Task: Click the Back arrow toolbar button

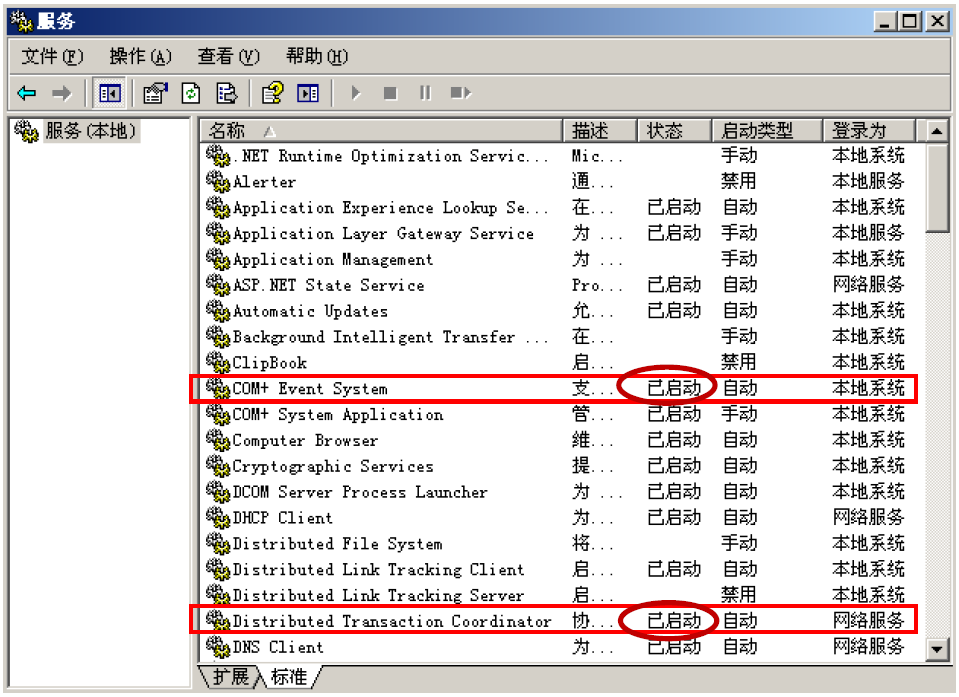Action: point(27,93)
